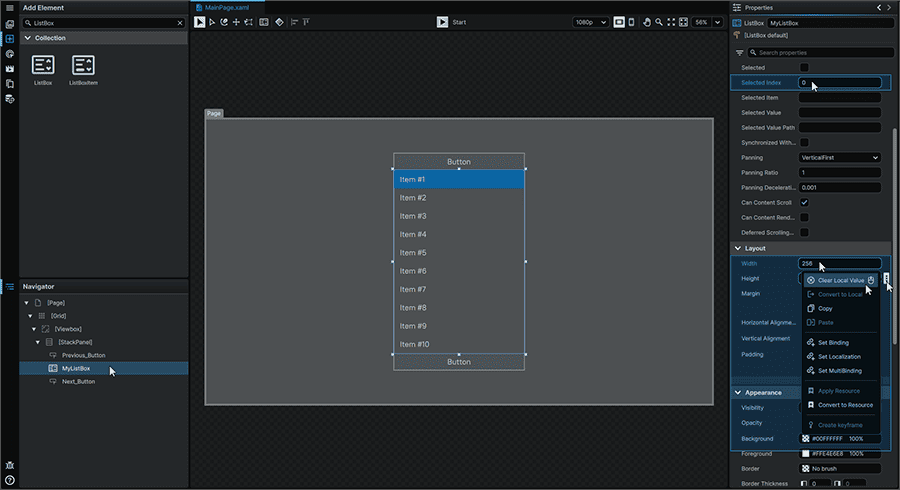Select Set MultiBinding menu entry
Viewport: 900px width, 490px height.
(x=840, y=371)
